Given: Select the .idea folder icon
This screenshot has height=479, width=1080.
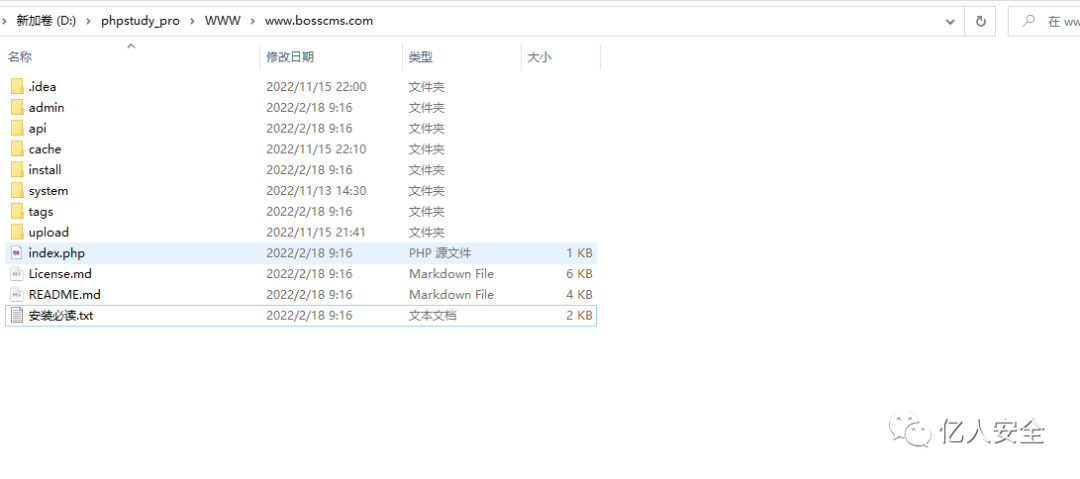Looking at the screenshot, I should 17,87.
